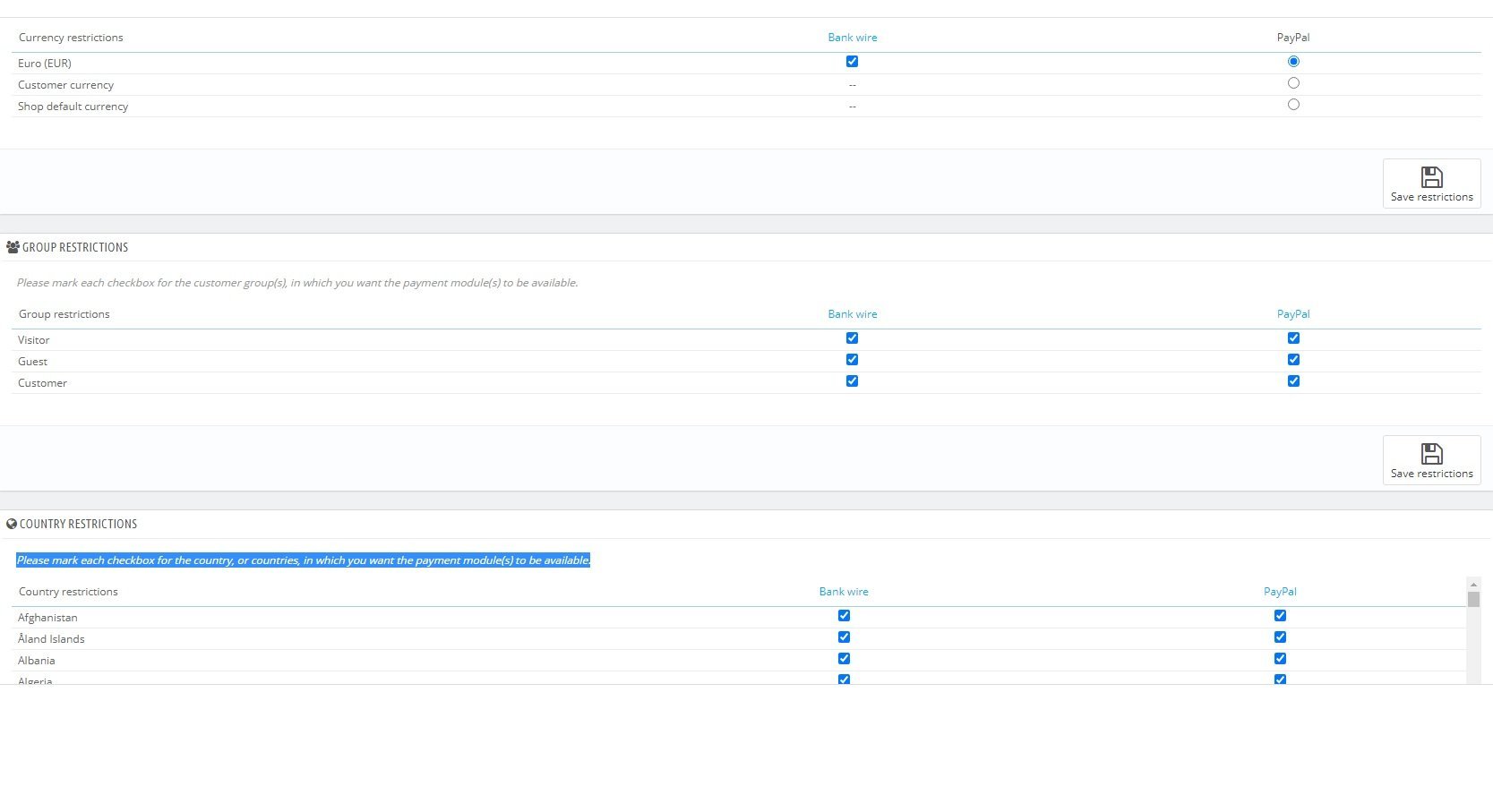Click the country list scrollbar up arrow
Viewport: 1493px width, 812px height.
1473,585
